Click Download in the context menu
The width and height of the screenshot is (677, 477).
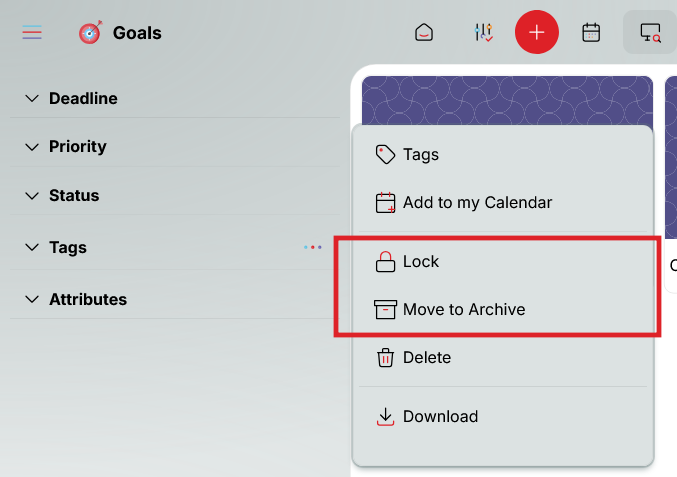tap(440, 416)
